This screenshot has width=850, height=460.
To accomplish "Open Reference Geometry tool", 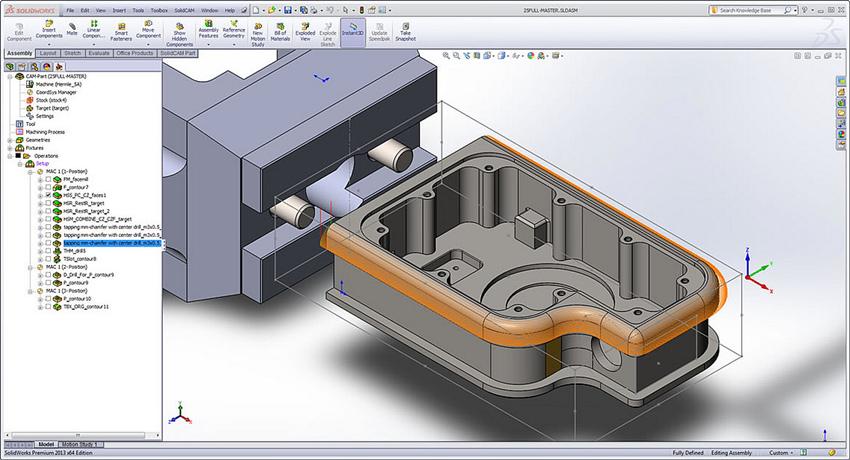I will pyautogui.click(x=234, y=30).
